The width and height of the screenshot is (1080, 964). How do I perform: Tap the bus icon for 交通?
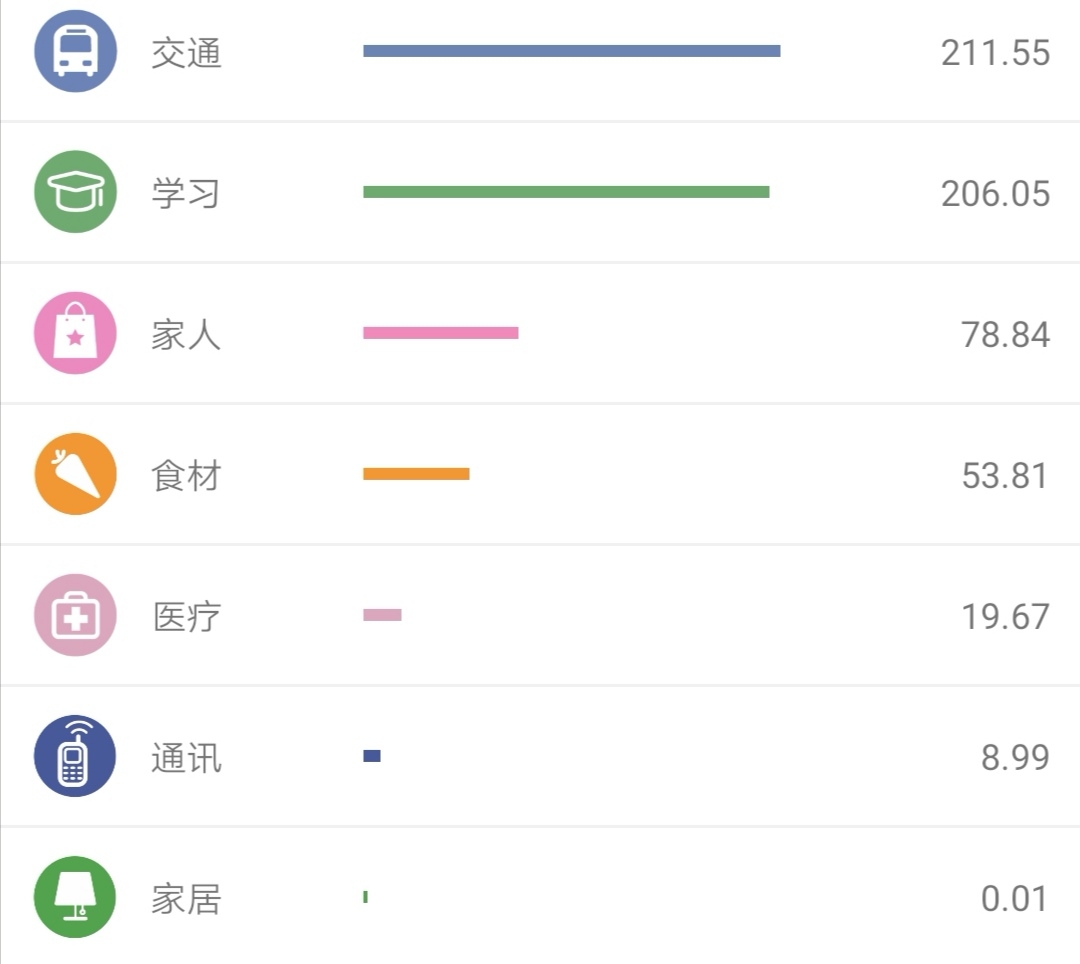click(x=76, y=51)
